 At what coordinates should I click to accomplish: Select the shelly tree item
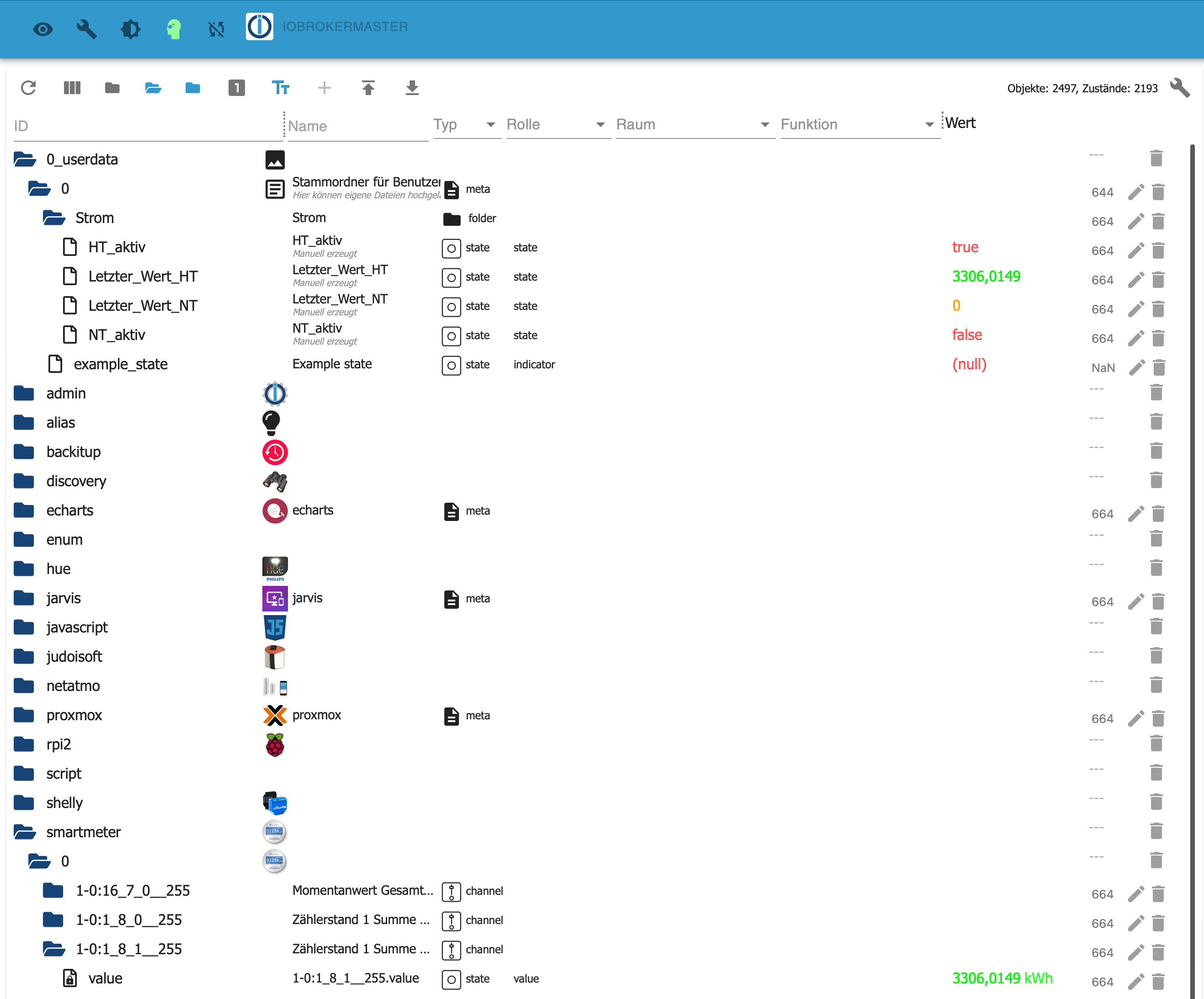pyautogui.click(x=64, y=802)
